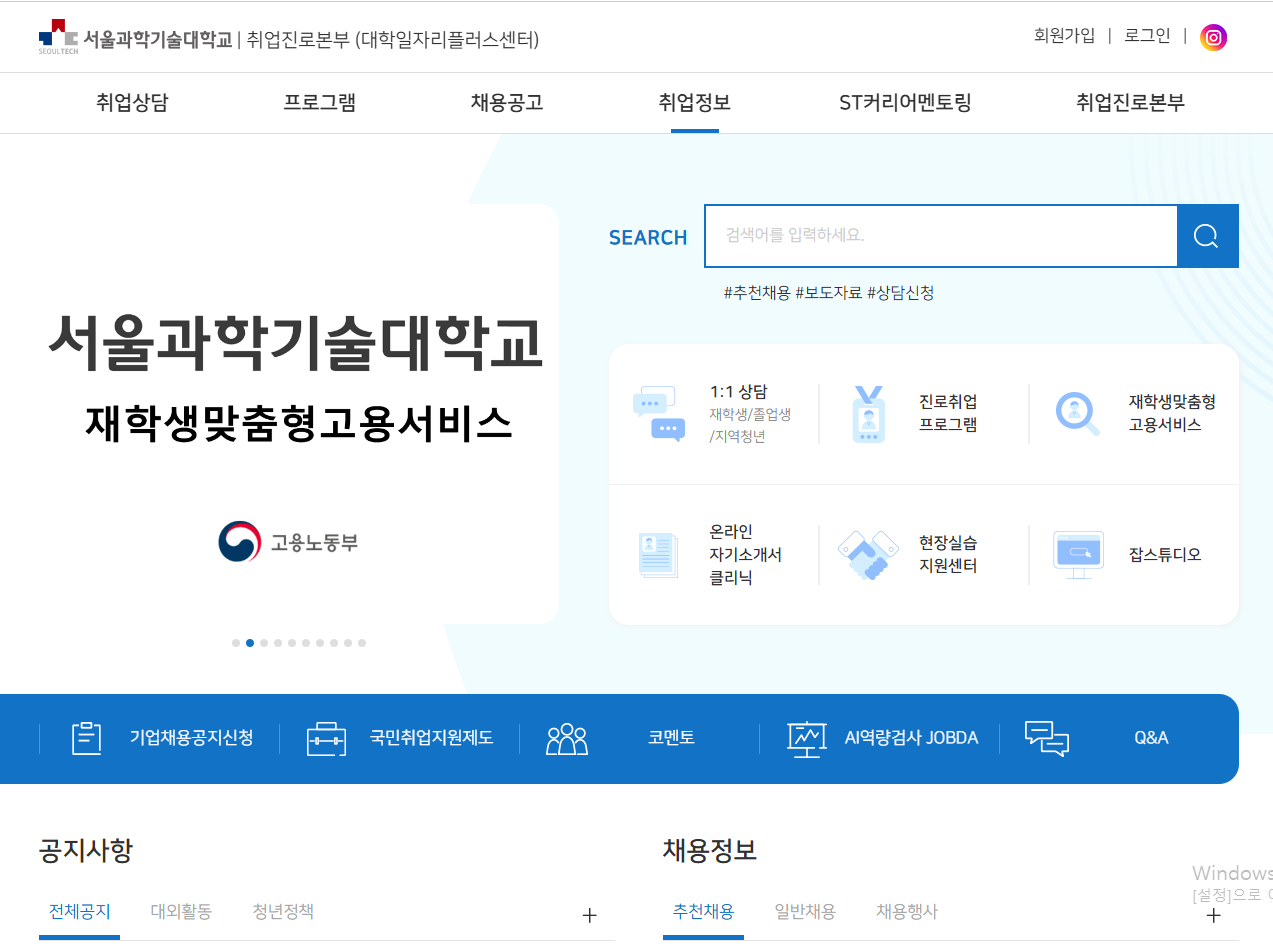Open the 취업상담 menu
The width and height of the screenshot is (1273, 949).
133,102
